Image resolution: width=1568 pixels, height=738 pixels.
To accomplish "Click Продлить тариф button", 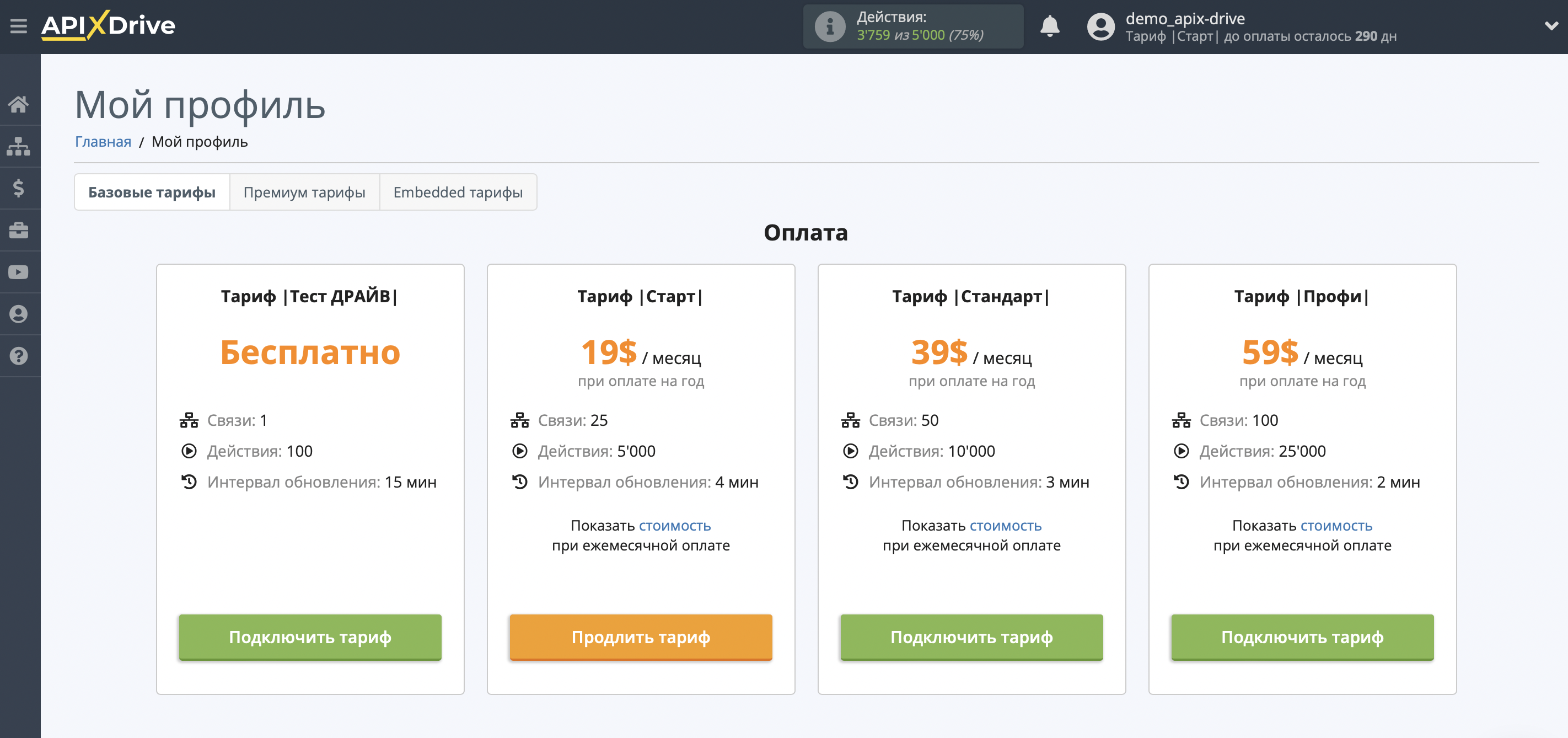I will pos(640,637).
